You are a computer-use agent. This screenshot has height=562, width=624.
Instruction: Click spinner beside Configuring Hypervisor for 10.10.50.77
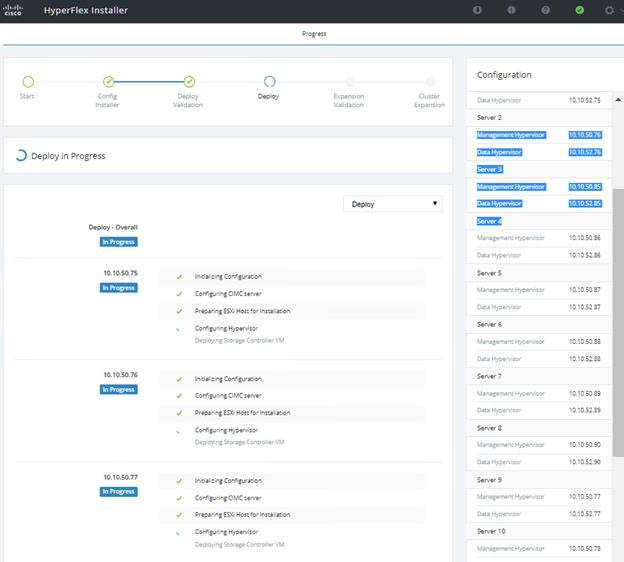[x=178, y=533]
